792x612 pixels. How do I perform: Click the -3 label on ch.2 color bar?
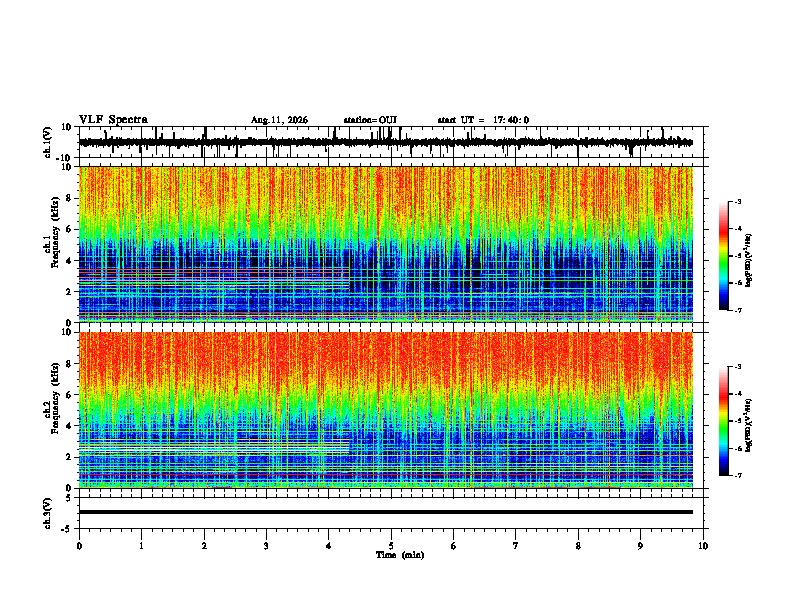tap(737, 367)
